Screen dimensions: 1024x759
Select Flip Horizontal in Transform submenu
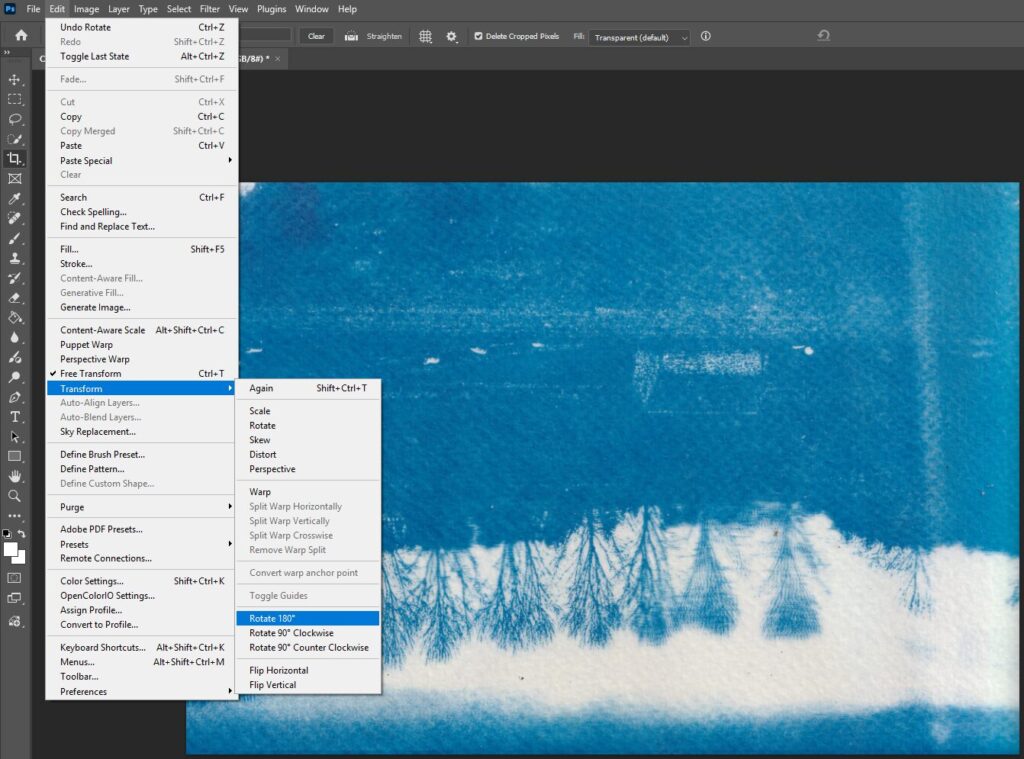coord(278,670)
